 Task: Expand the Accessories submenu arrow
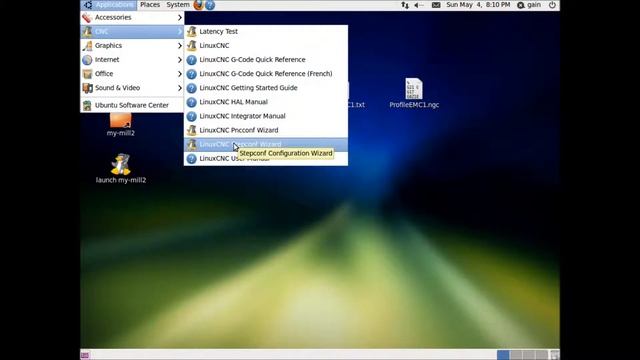tap(180, 18)
